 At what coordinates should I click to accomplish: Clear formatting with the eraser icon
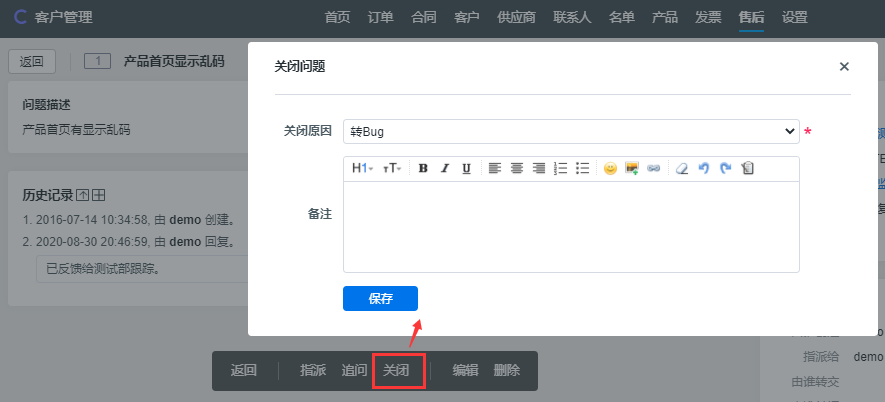pyautogui.click(x=682, y=168)
